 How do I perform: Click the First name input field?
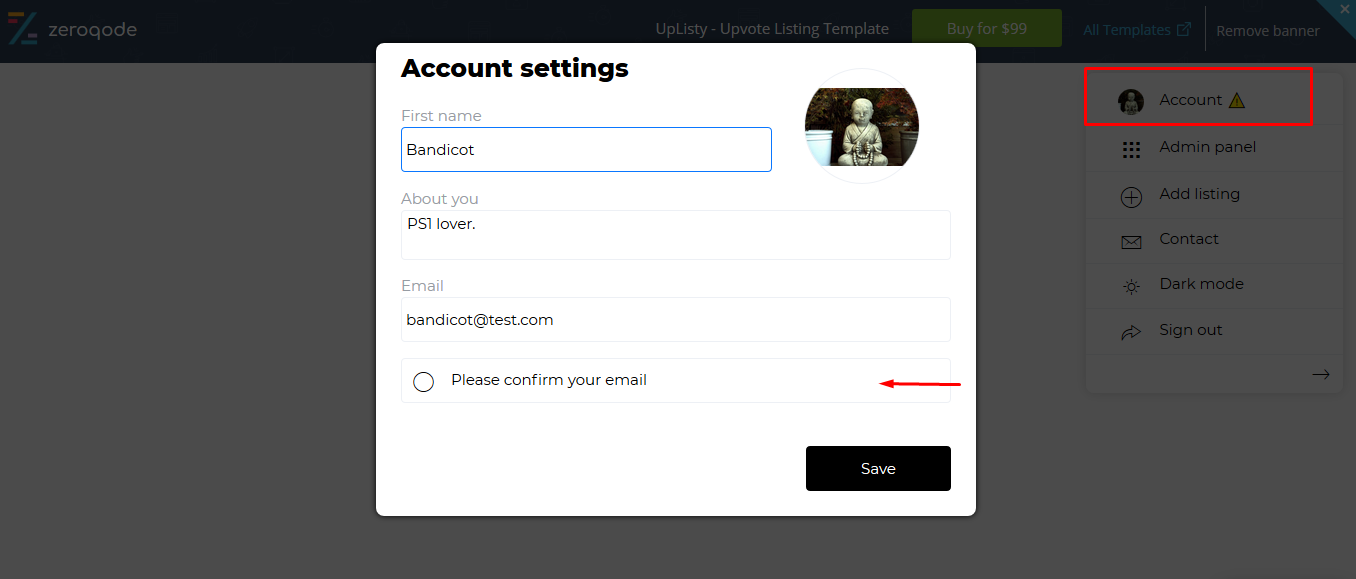click(x=586, y=149)
